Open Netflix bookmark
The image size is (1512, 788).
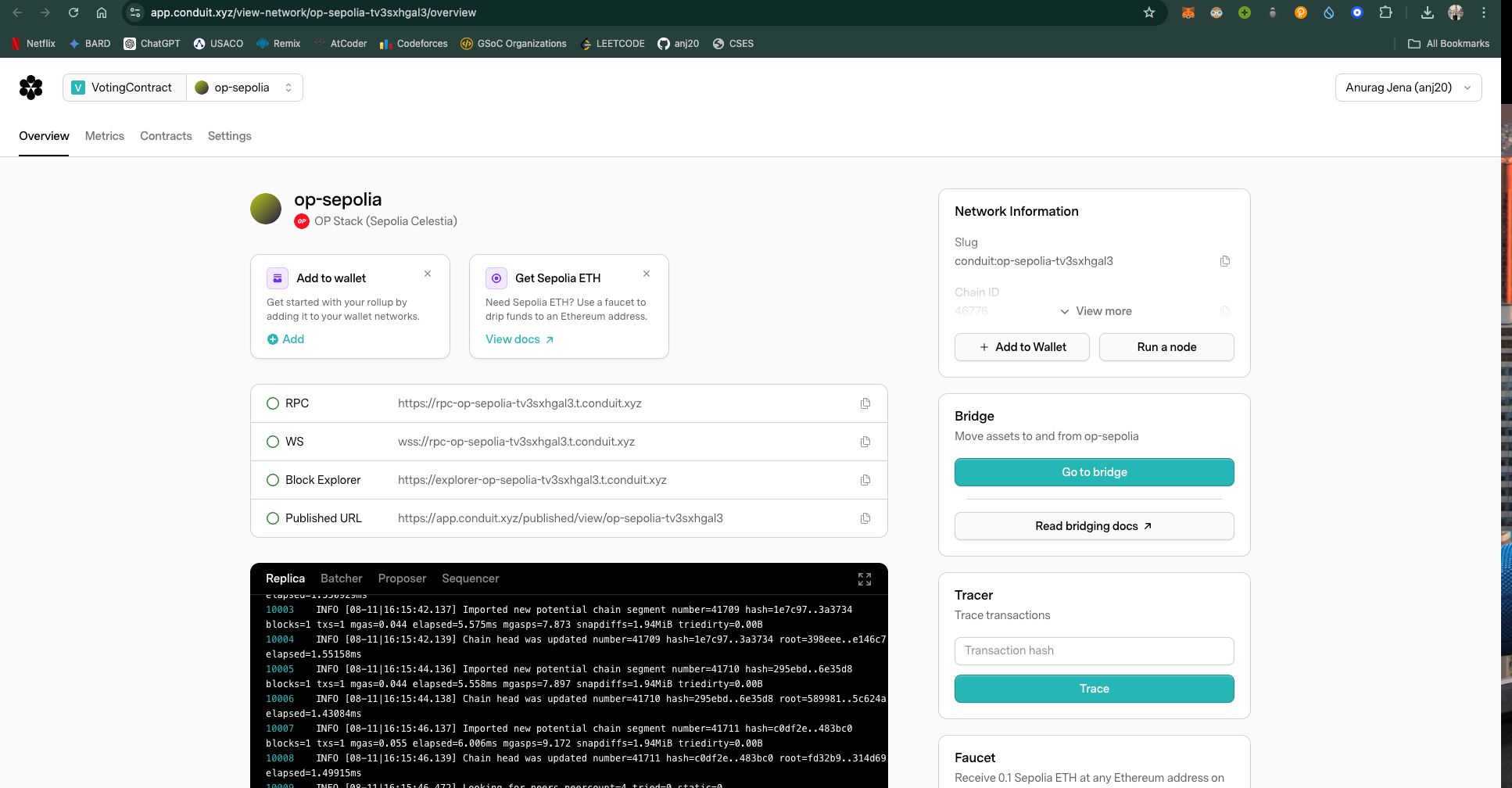(x=33, y=44)
